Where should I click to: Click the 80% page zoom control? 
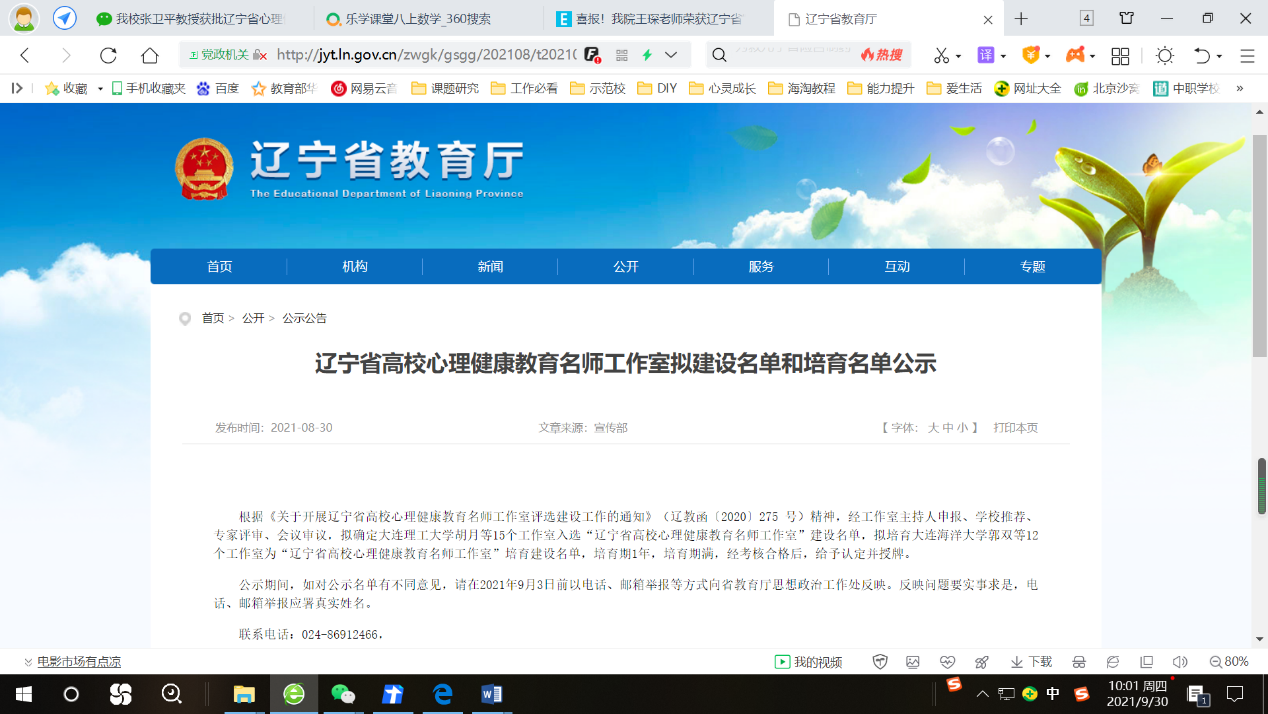pos(1229,662)
